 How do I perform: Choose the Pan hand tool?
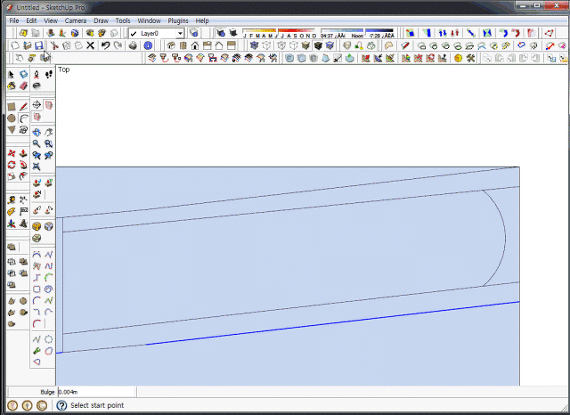point(48,132)
